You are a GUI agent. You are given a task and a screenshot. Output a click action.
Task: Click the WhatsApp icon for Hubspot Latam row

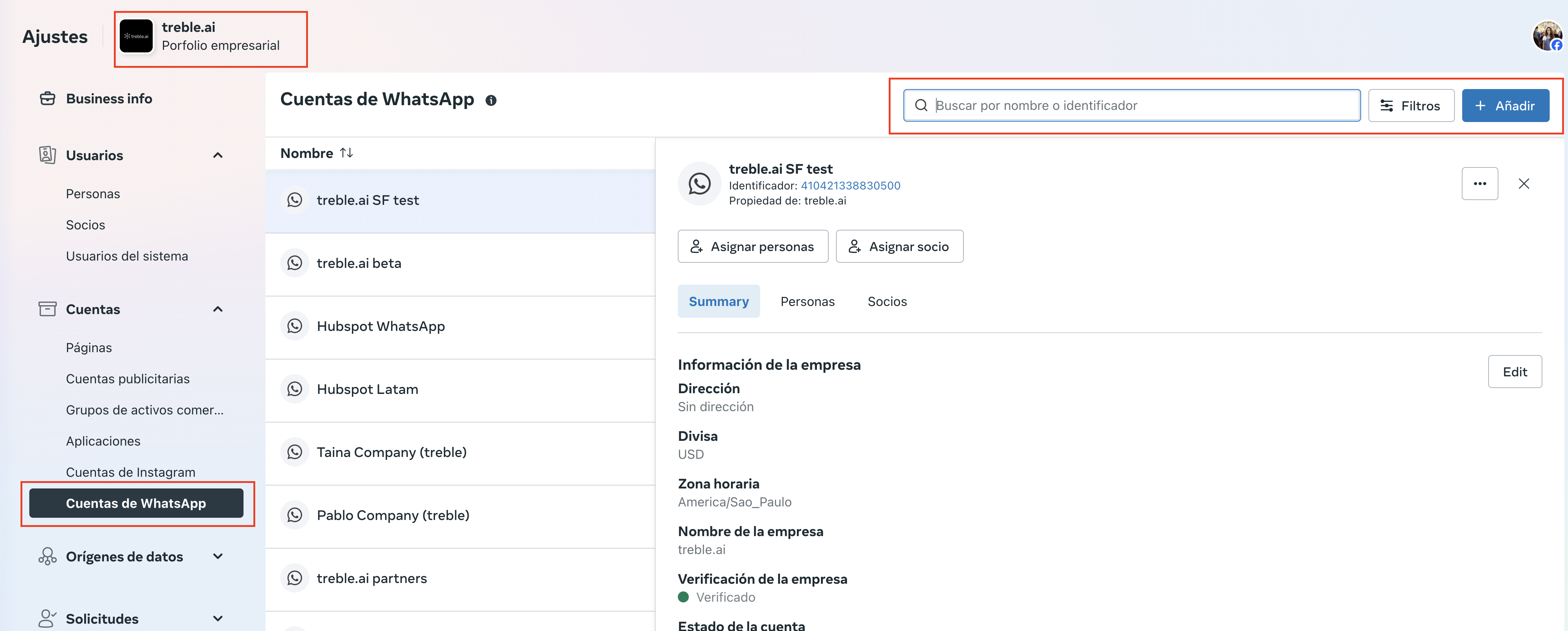coord(295,389)
